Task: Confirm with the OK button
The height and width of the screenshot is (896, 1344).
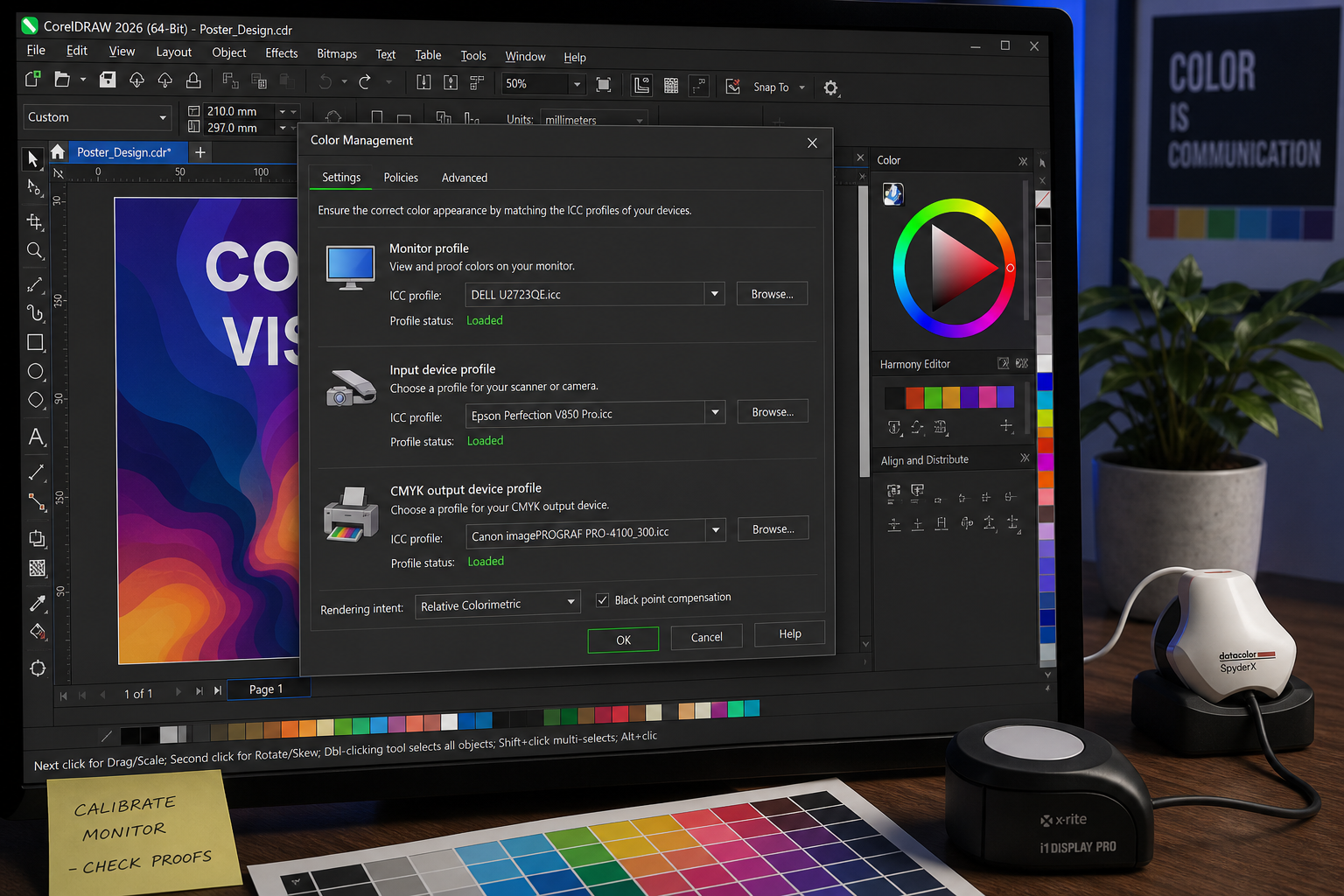Action: [623, 640]
